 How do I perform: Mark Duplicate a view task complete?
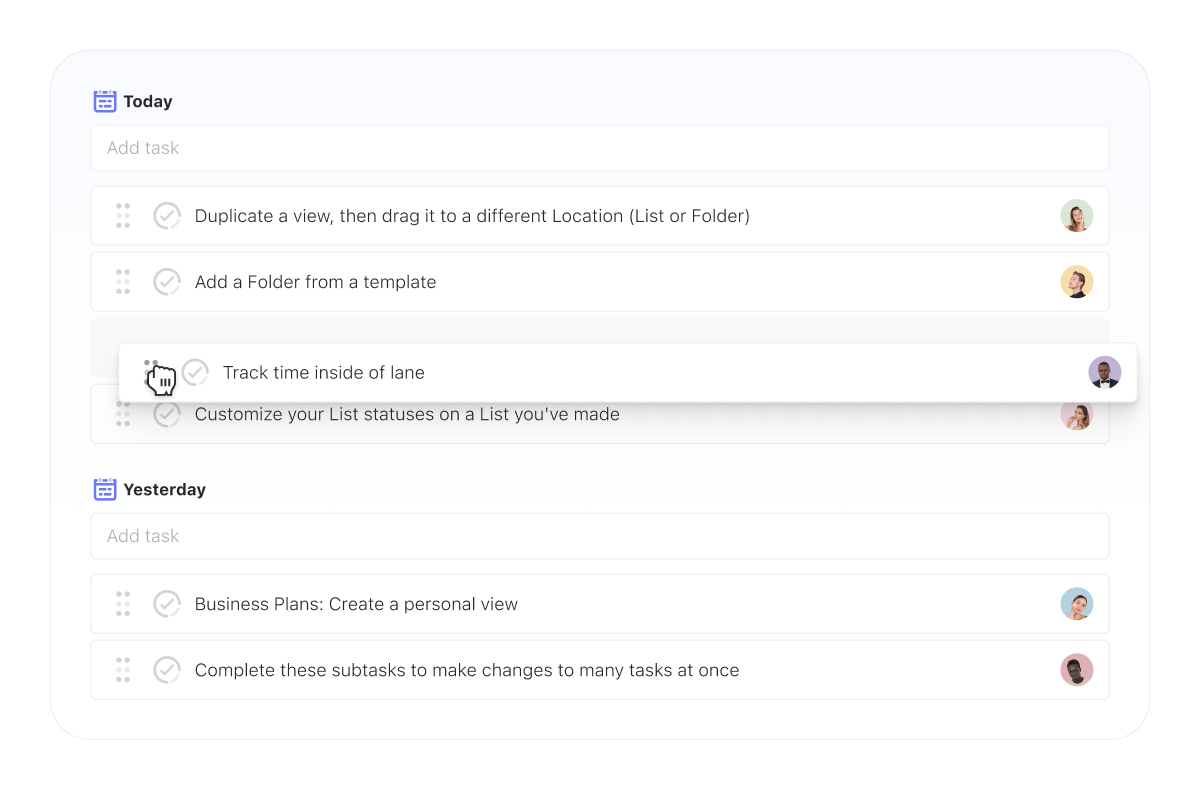pos(167,216)
